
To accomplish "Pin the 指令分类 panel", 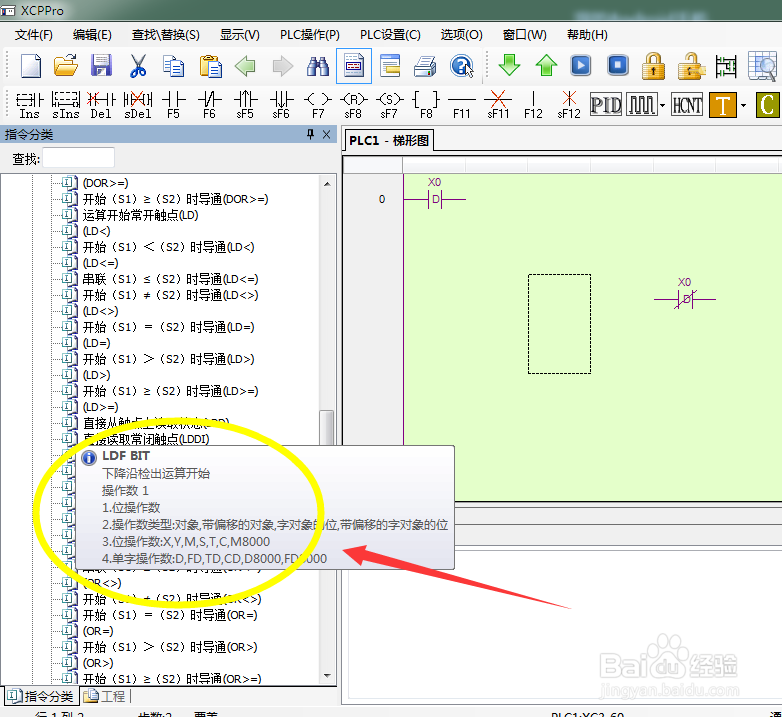I will point(310,134).
